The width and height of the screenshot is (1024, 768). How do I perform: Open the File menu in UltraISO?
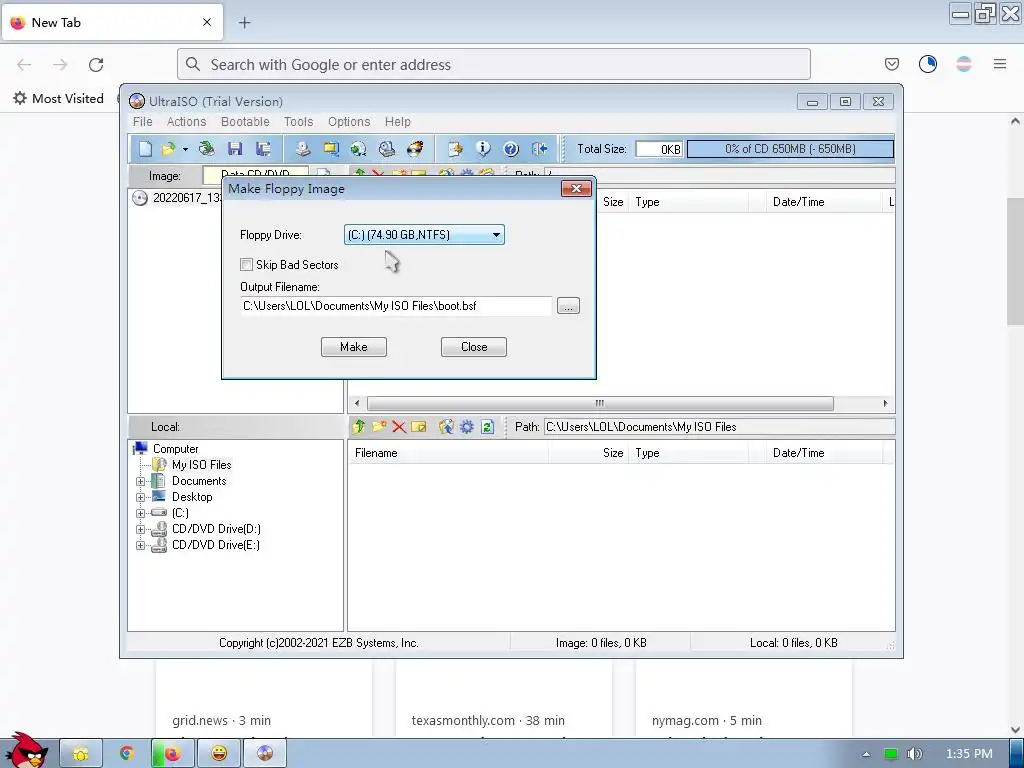(x=142, y=121)
